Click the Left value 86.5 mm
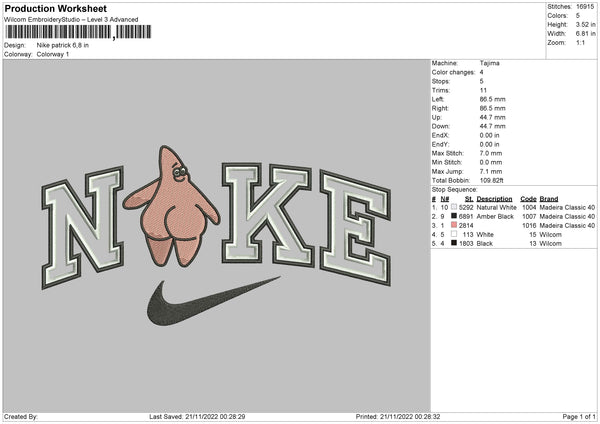 coord(492,99)
